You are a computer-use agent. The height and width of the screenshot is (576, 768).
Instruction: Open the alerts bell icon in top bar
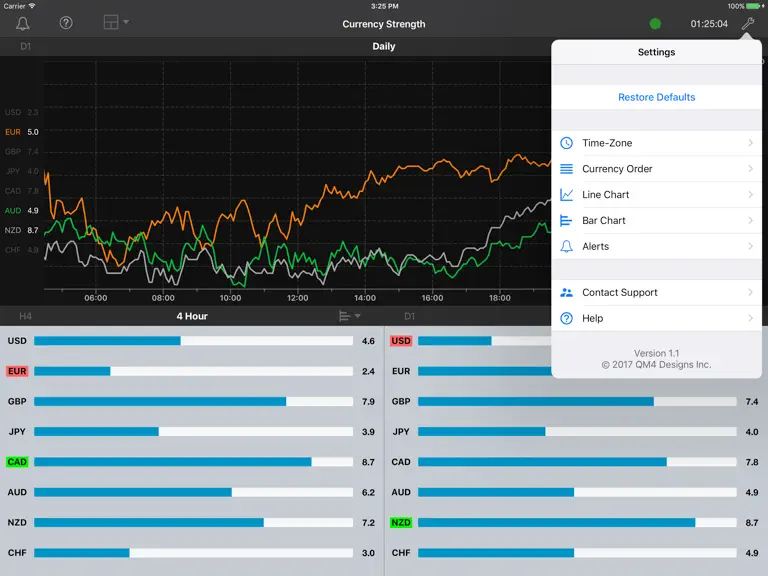(x=23, y=23)
